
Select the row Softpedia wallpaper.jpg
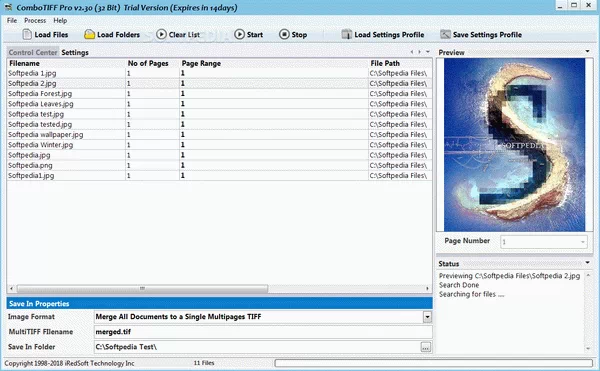(x=219, y=135)
